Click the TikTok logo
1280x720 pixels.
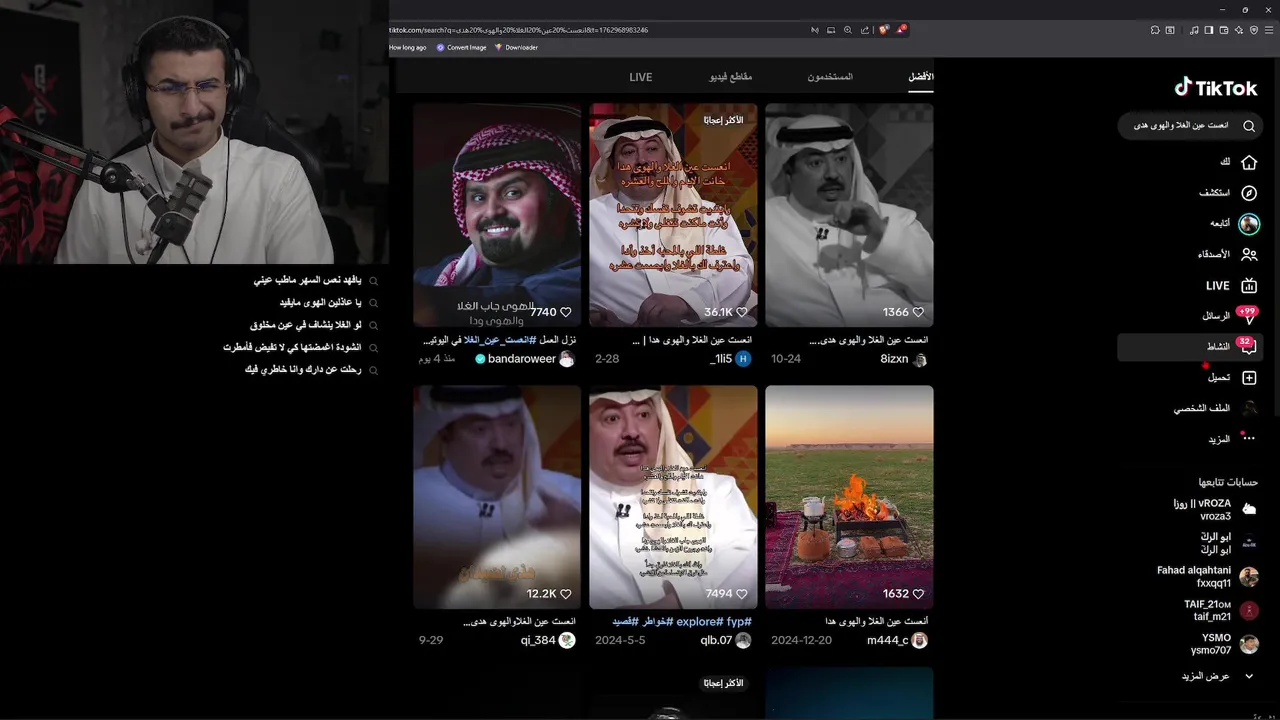pyautogui.click(x=1215, y=88)
